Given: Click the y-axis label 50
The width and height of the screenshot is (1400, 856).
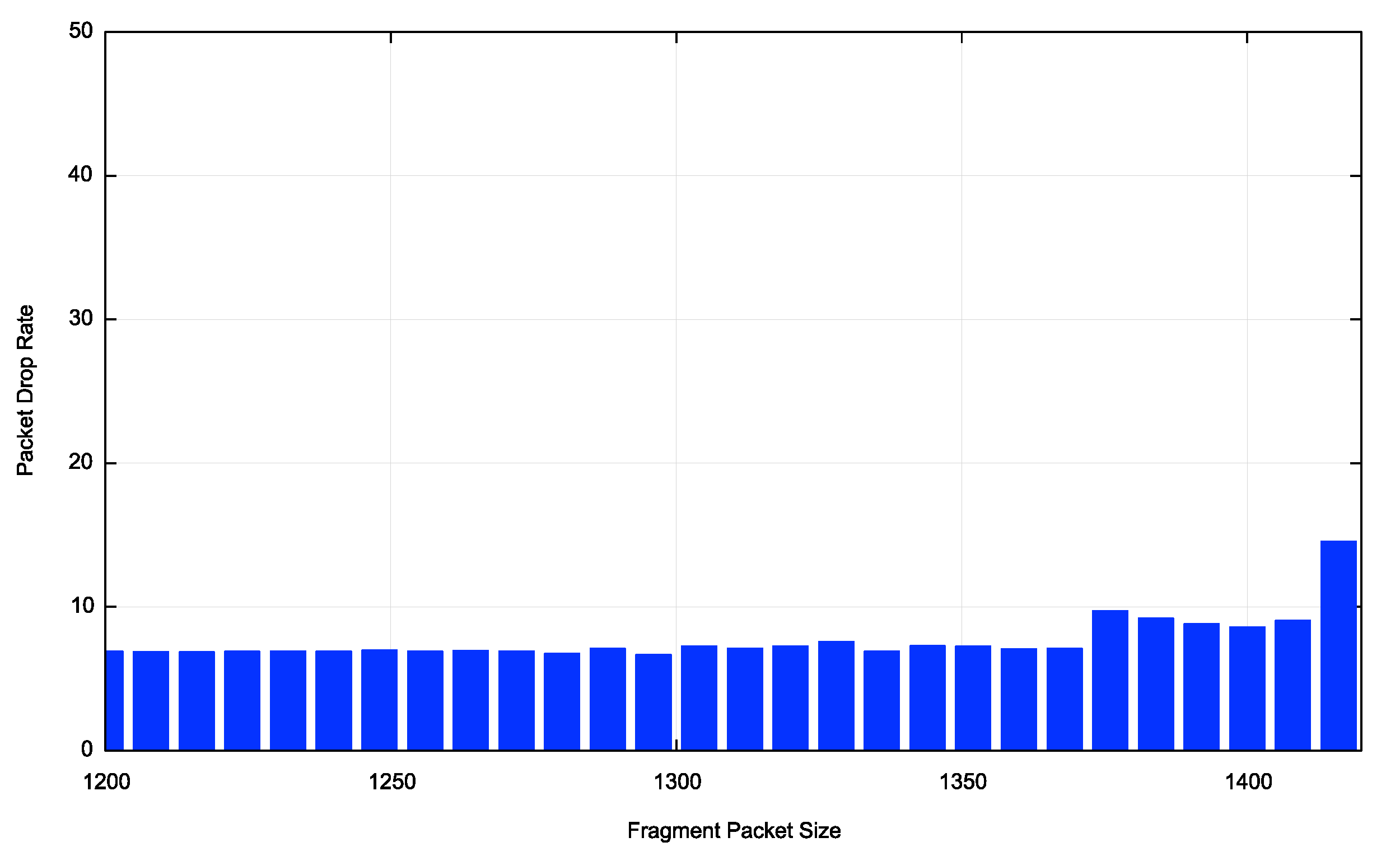Looking at the screenshot, I should click(81, 31).
